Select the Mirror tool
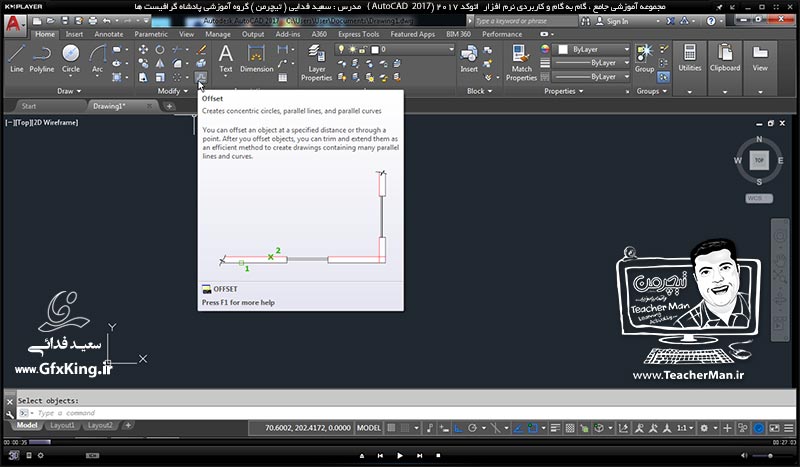 (x=160, y=63)
